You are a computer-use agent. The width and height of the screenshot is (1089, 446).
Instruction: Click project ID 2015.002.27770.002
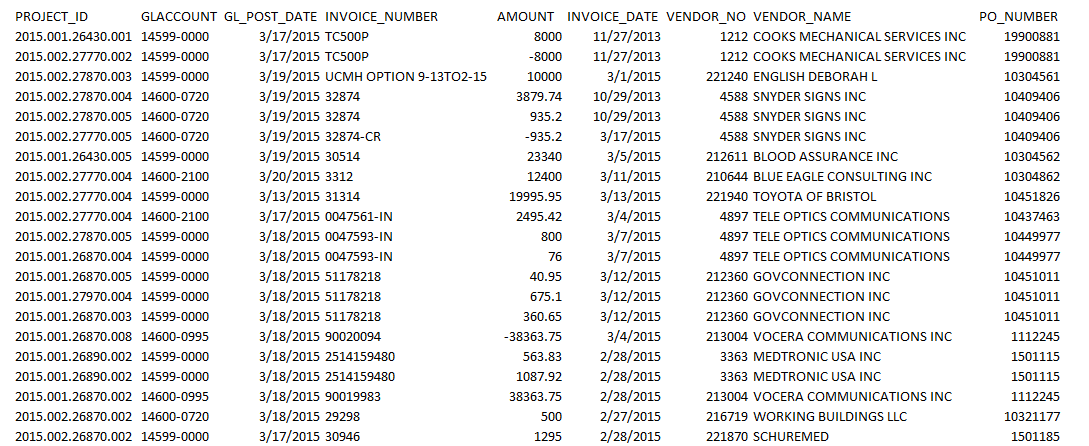pos(73,57)
